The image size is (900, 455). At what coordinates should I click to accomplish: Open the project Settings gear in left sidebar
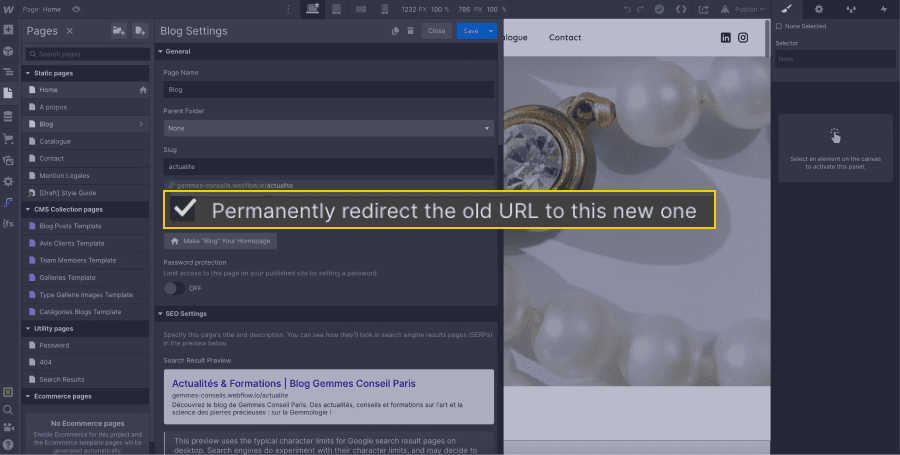click(x=8, y=181)
